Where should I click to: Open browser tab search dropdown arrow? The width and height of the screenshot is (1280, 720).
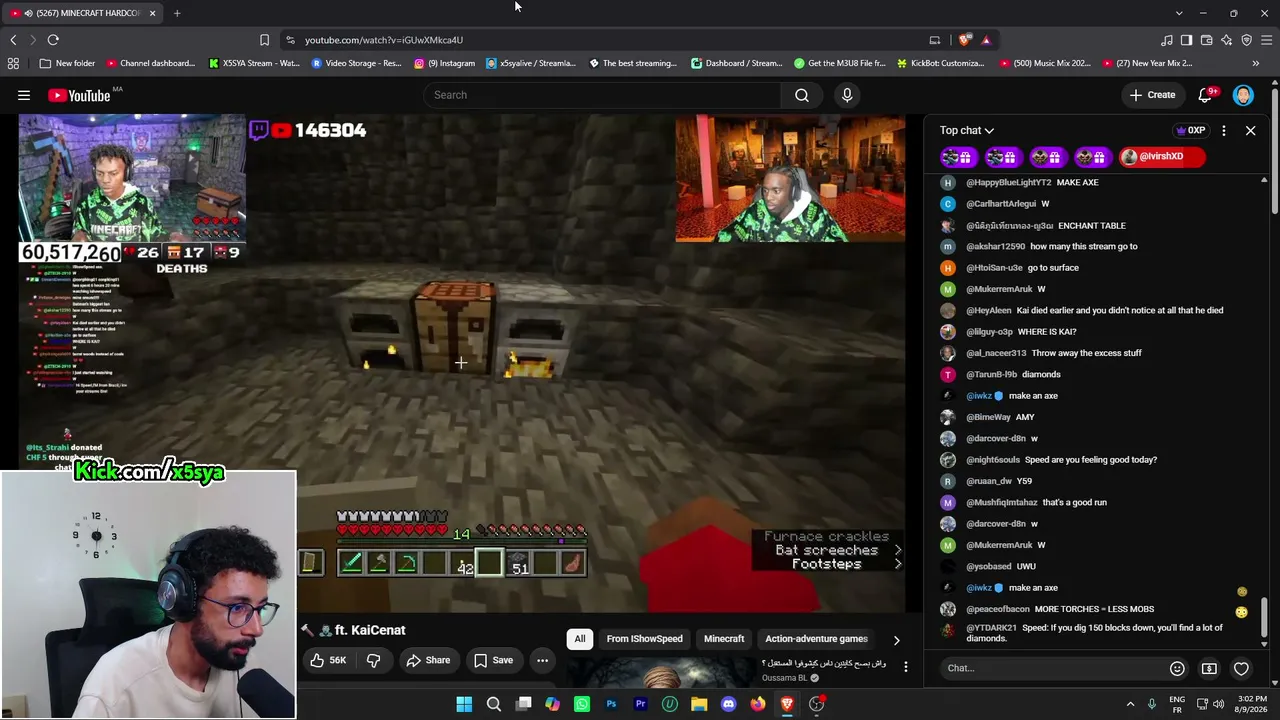(x=1179, y=13)
